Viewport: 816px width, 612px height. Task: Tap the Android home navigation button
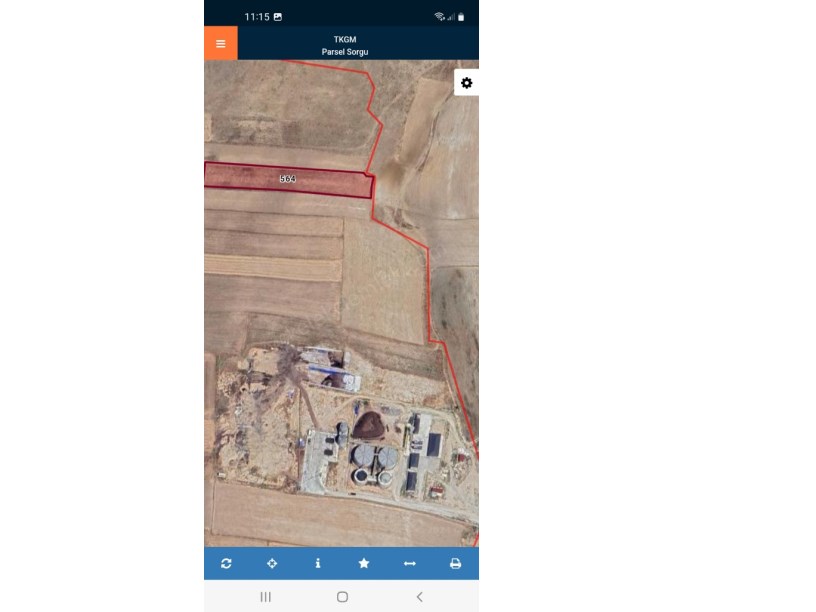pyautogui.click(x=342, y=596)
